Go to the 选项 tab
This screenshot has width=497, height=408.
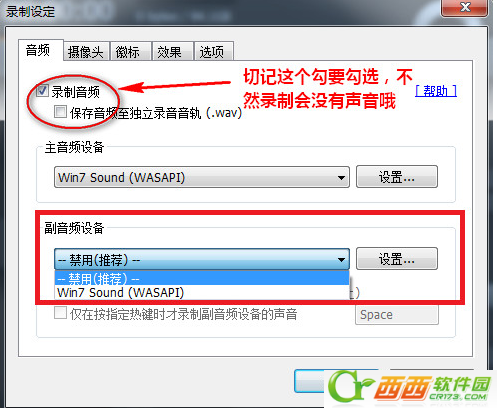(x=214, y=52)
